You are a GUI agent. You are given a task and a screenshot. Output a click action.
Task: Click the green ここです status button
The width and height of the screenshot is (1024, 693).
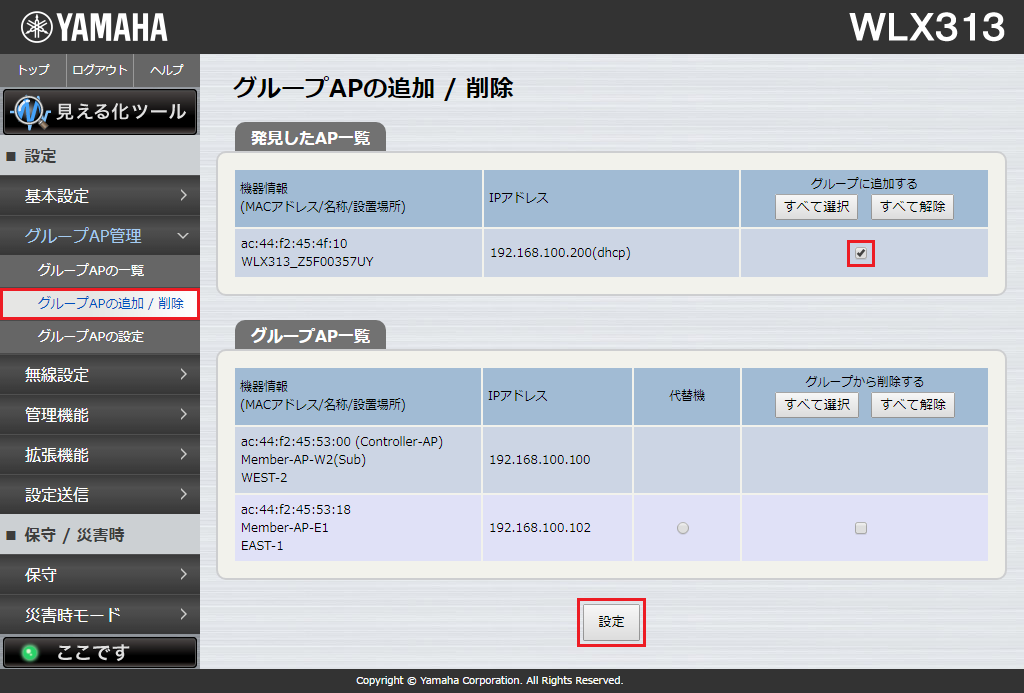[x=100, y=651]
